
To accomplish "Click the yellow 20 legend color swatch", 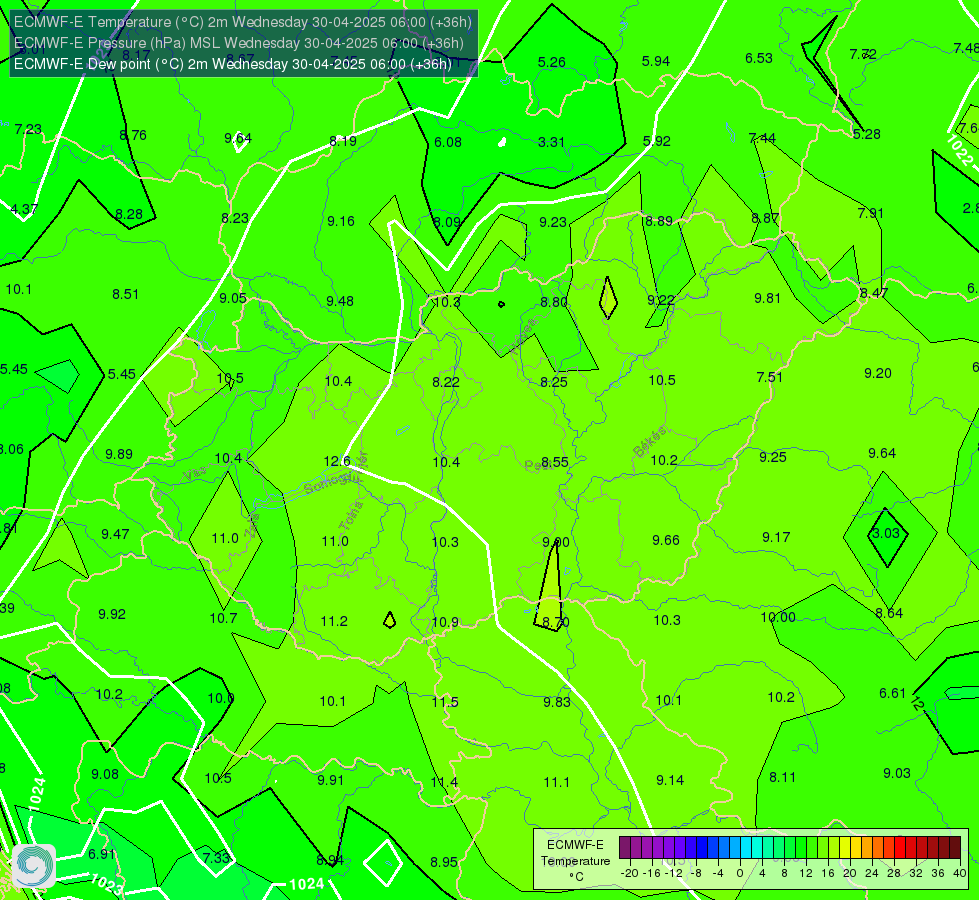I will 845,848.
